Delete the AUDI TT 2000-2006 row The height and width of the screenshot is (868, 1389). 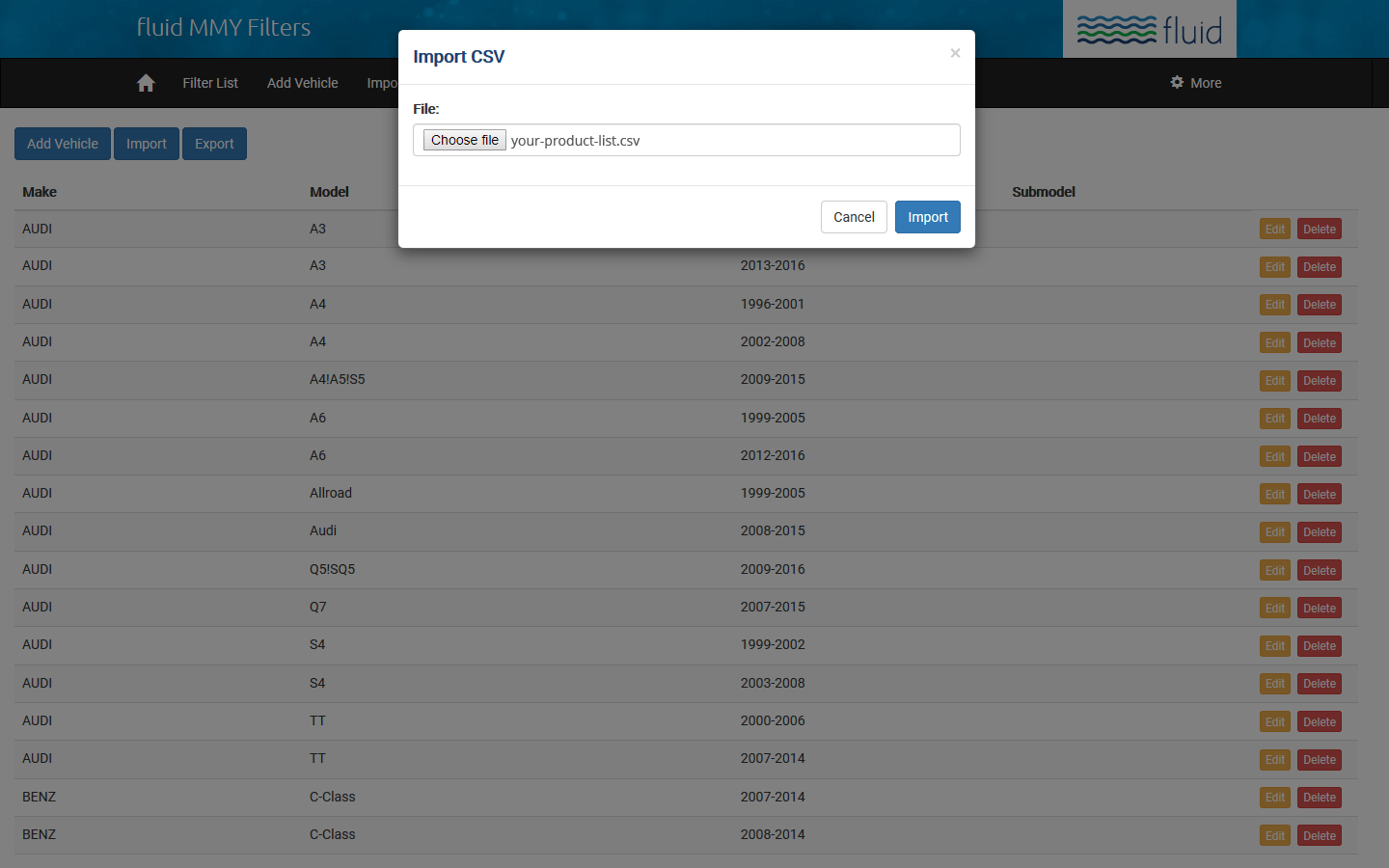pyautogui.click(x=1319, y=722)
